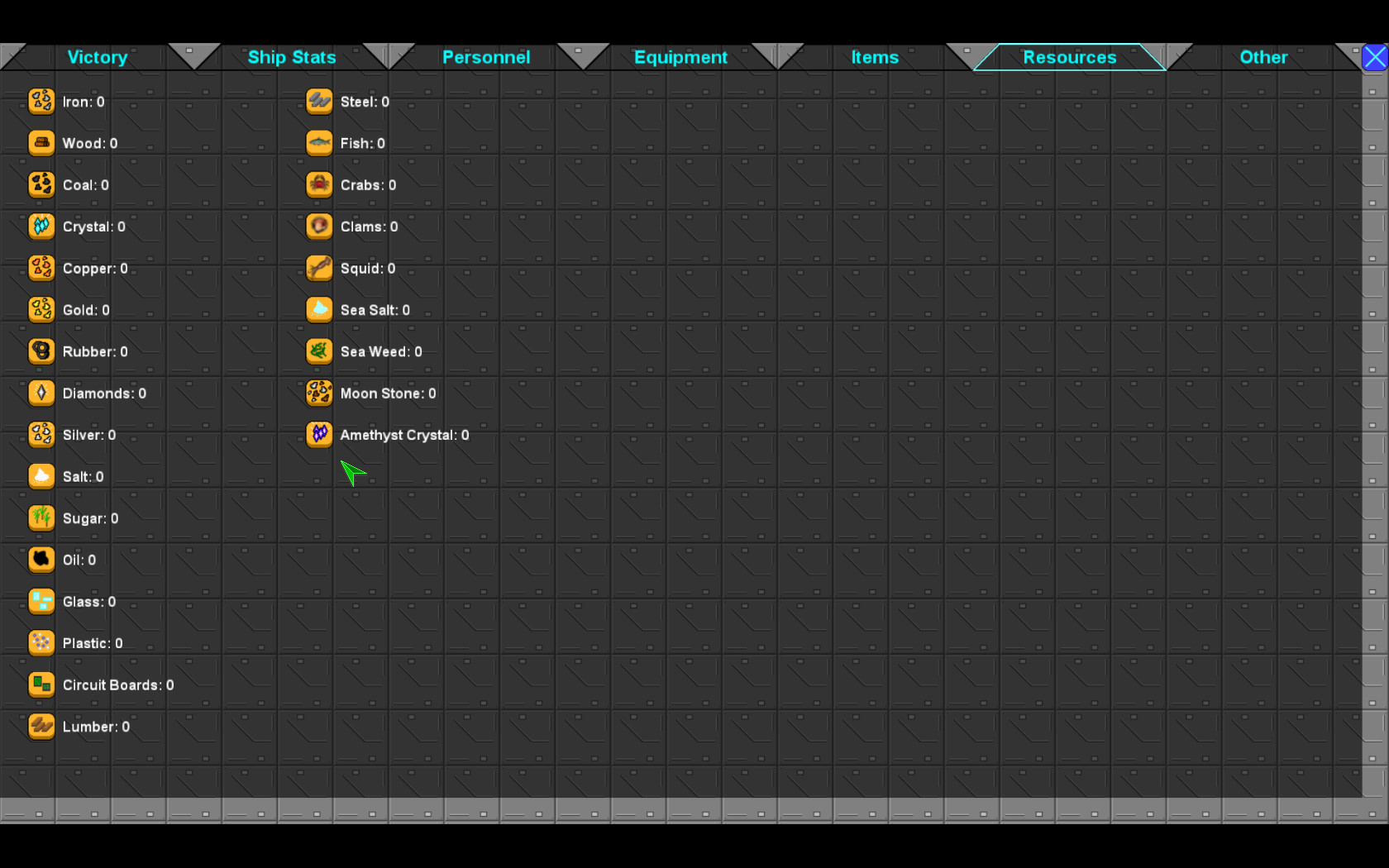1389x868 pixels.
Task: Click the Wood resource icon
Action: [41, 143]
